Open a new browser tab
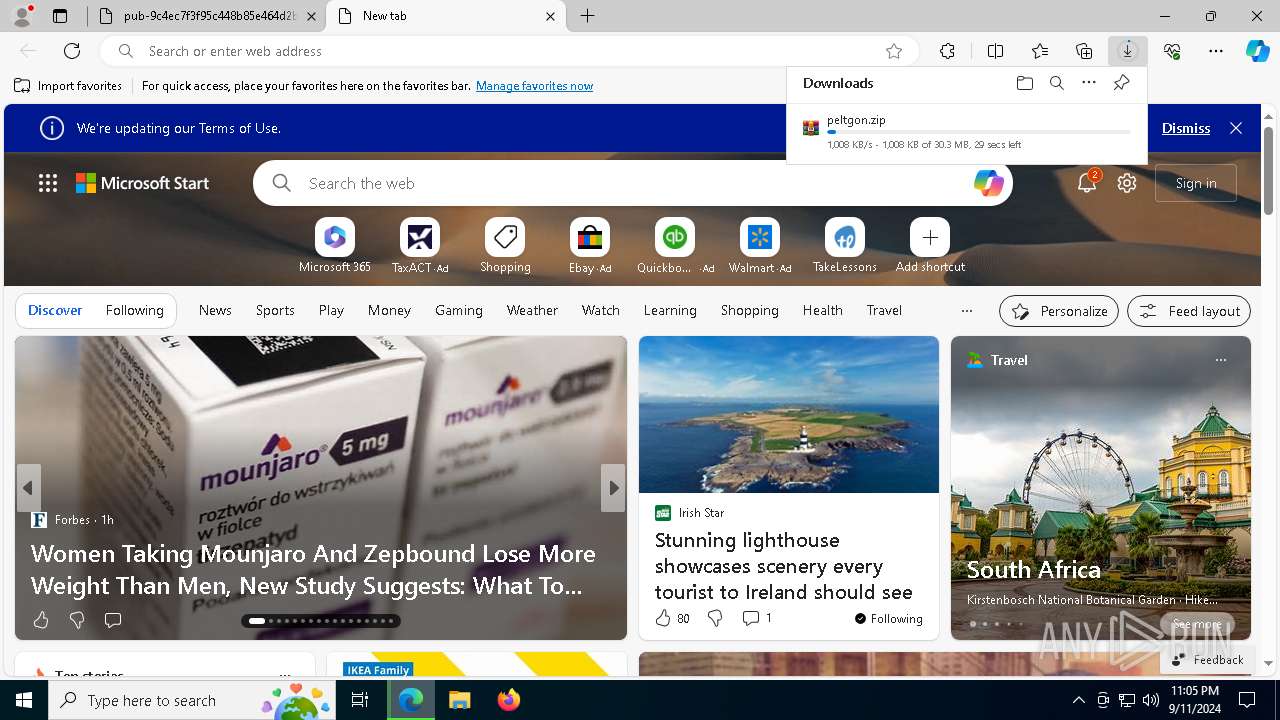Image resolution: width=1280 pixels, height=720 pixels. point(588,16)
